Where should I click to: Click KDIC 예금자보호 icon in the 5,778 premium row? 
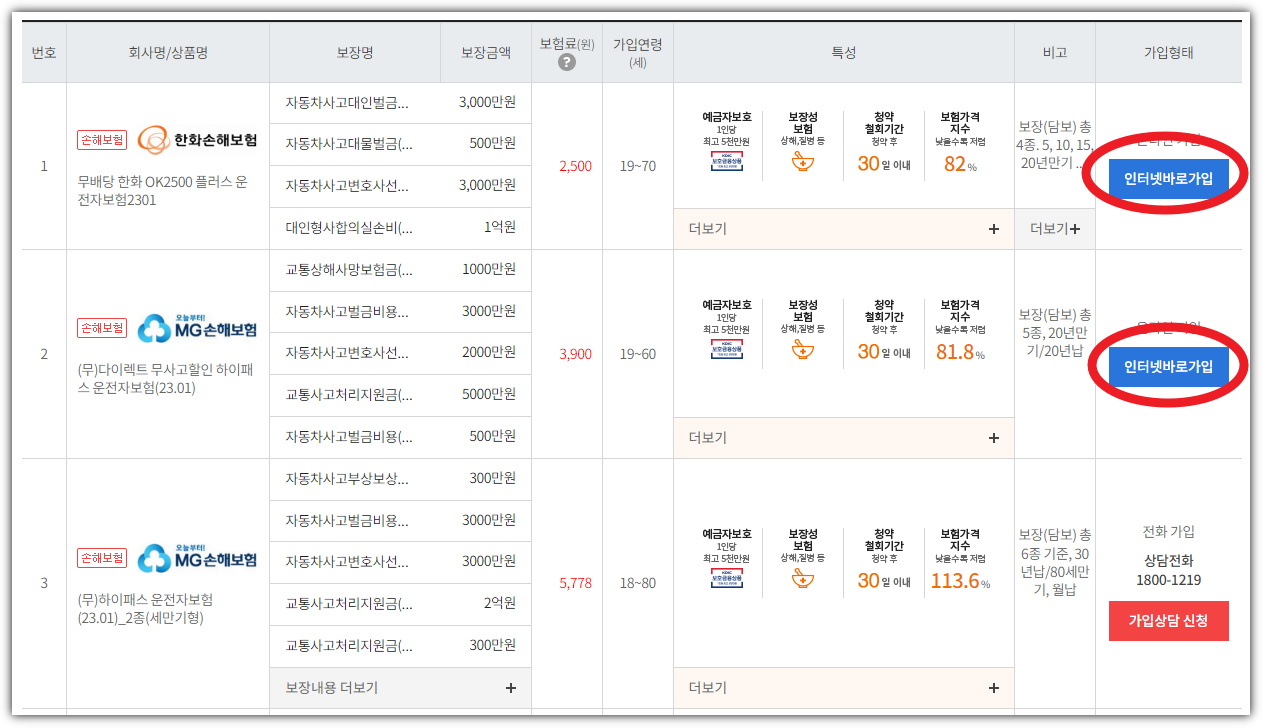pos(727,580)
